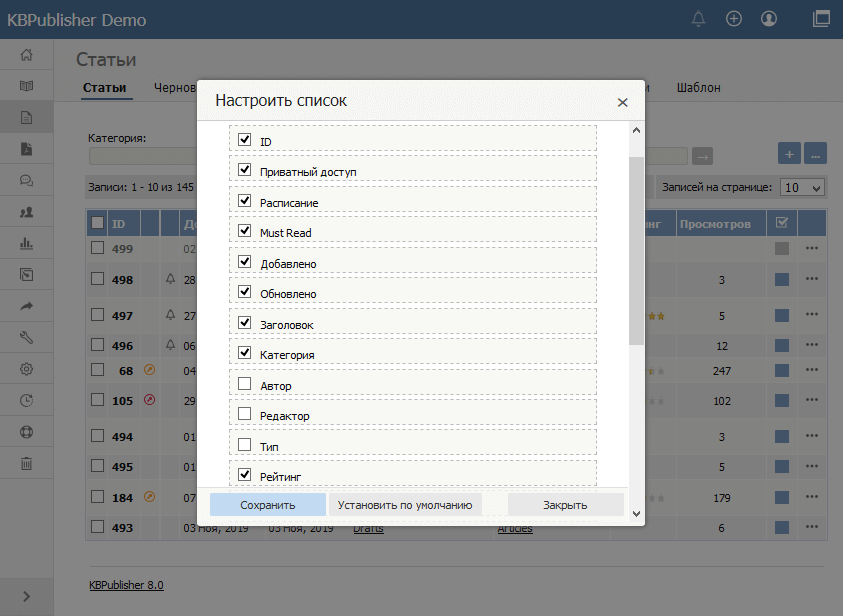Expand the left sidebar with the arrow

pos(26,596)
